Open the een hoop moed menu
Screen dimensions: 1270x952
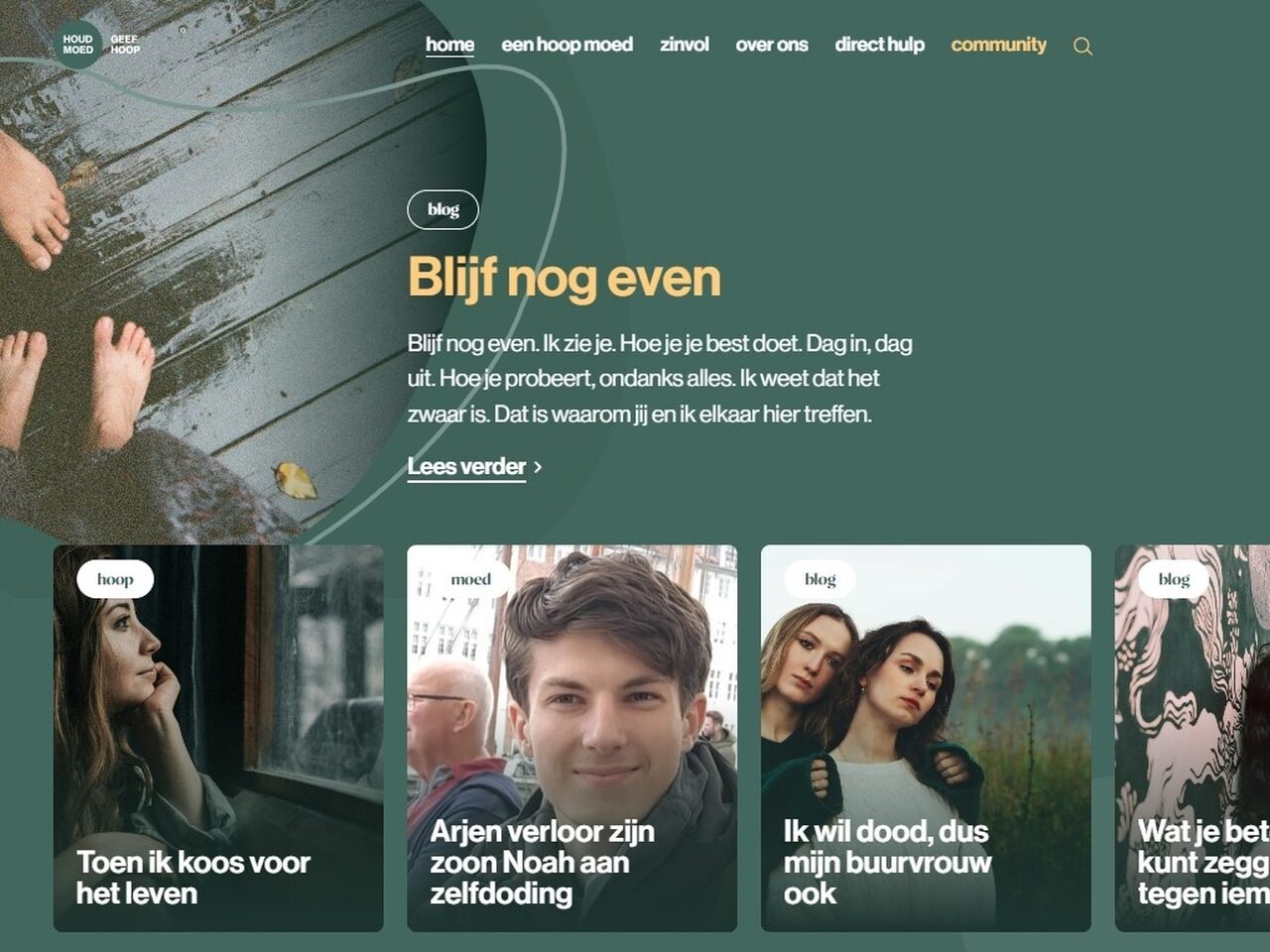point(567,45)
